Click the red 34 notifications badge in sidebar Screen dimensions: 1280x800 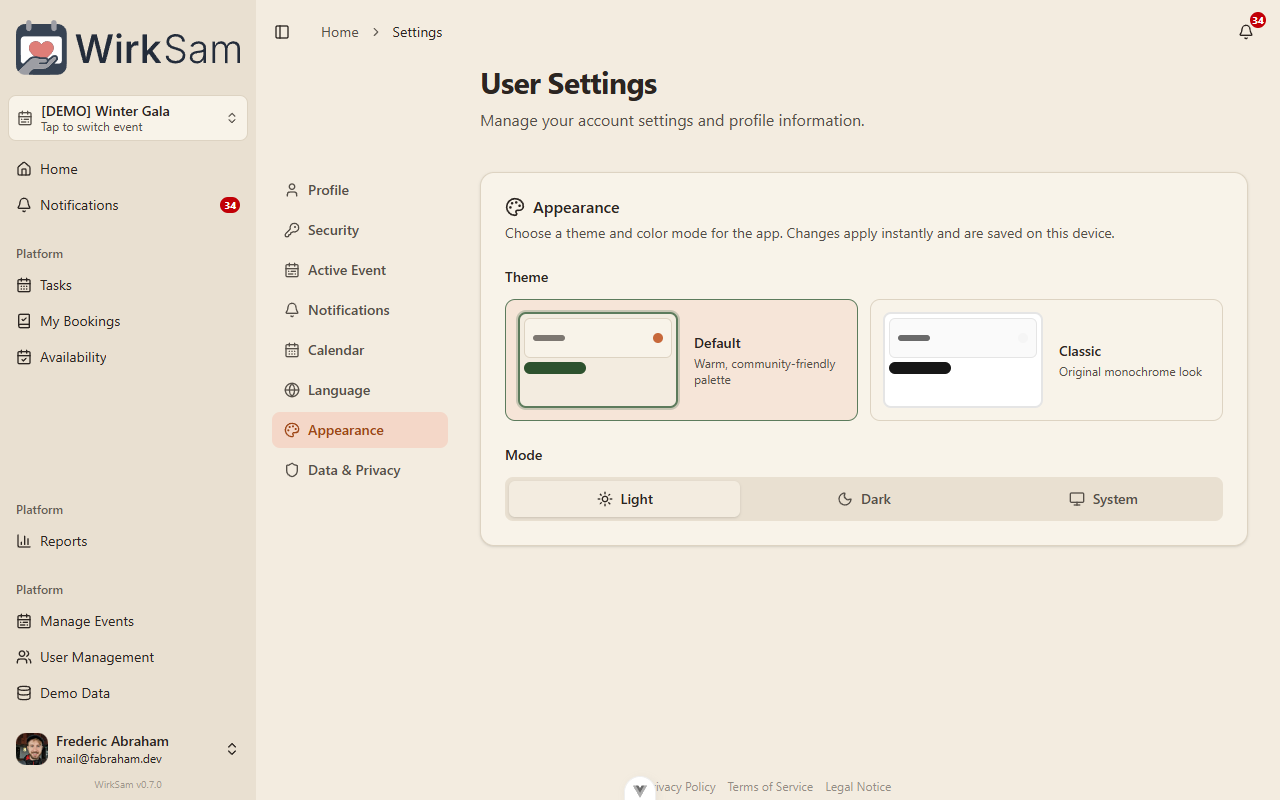tap(230, 205)
